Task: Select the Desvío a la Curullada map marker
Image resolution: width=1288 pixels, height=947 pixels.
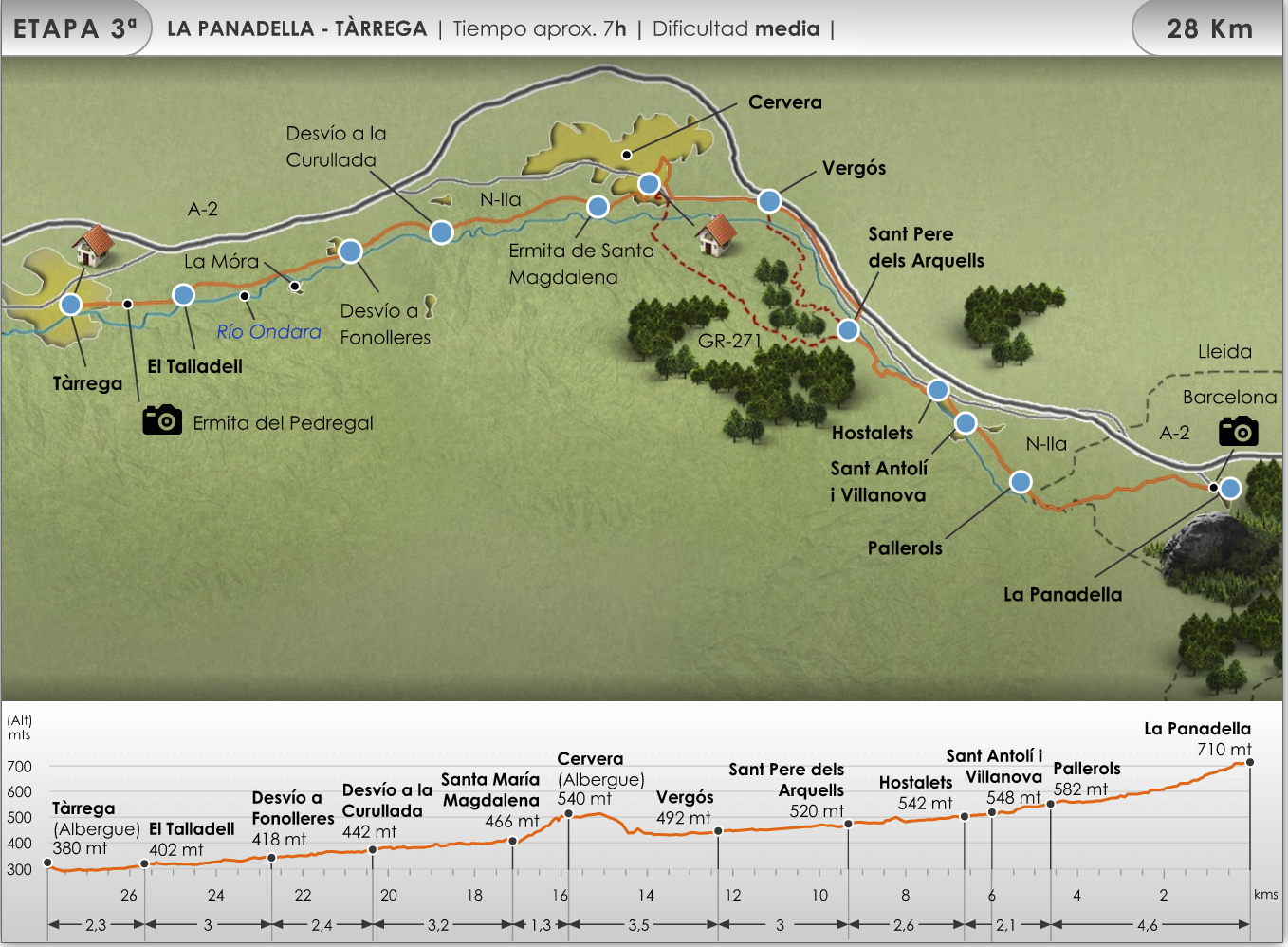Action: [x=441, y=232]
